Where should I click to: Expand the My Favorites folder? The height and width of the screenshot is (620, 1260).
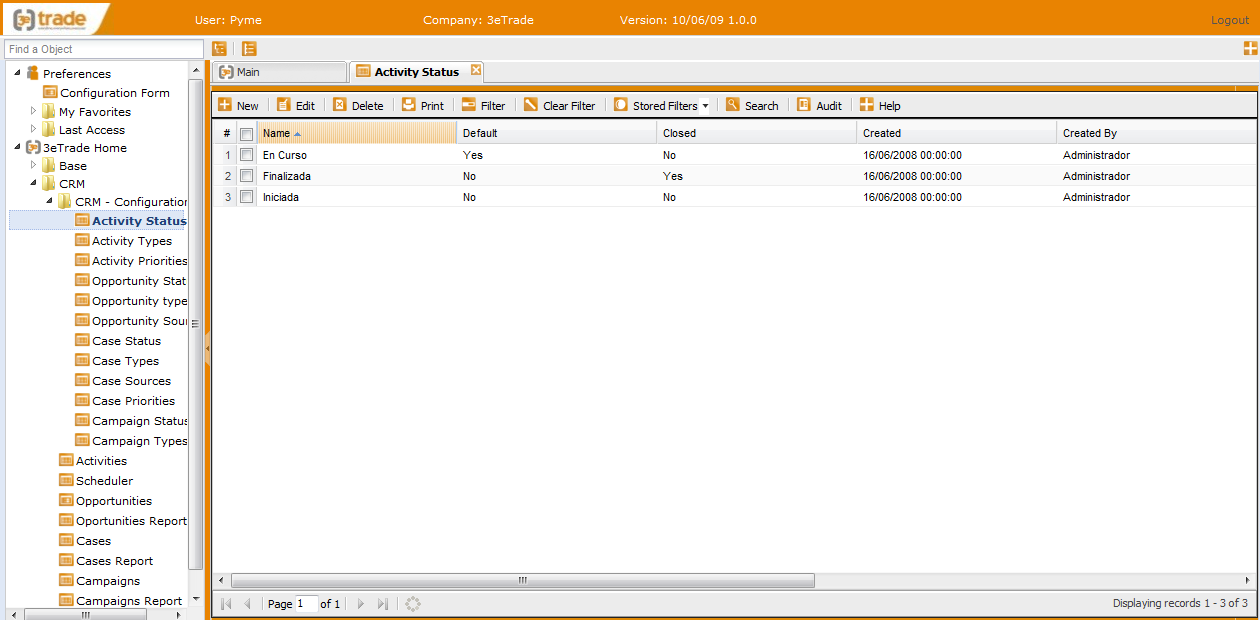coord(33,111)
